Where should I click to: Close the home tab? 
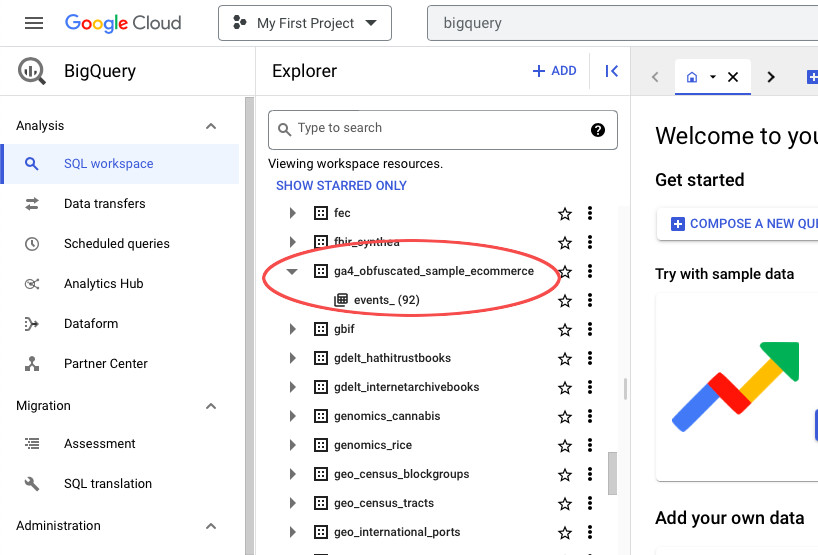tap(733, 77)
